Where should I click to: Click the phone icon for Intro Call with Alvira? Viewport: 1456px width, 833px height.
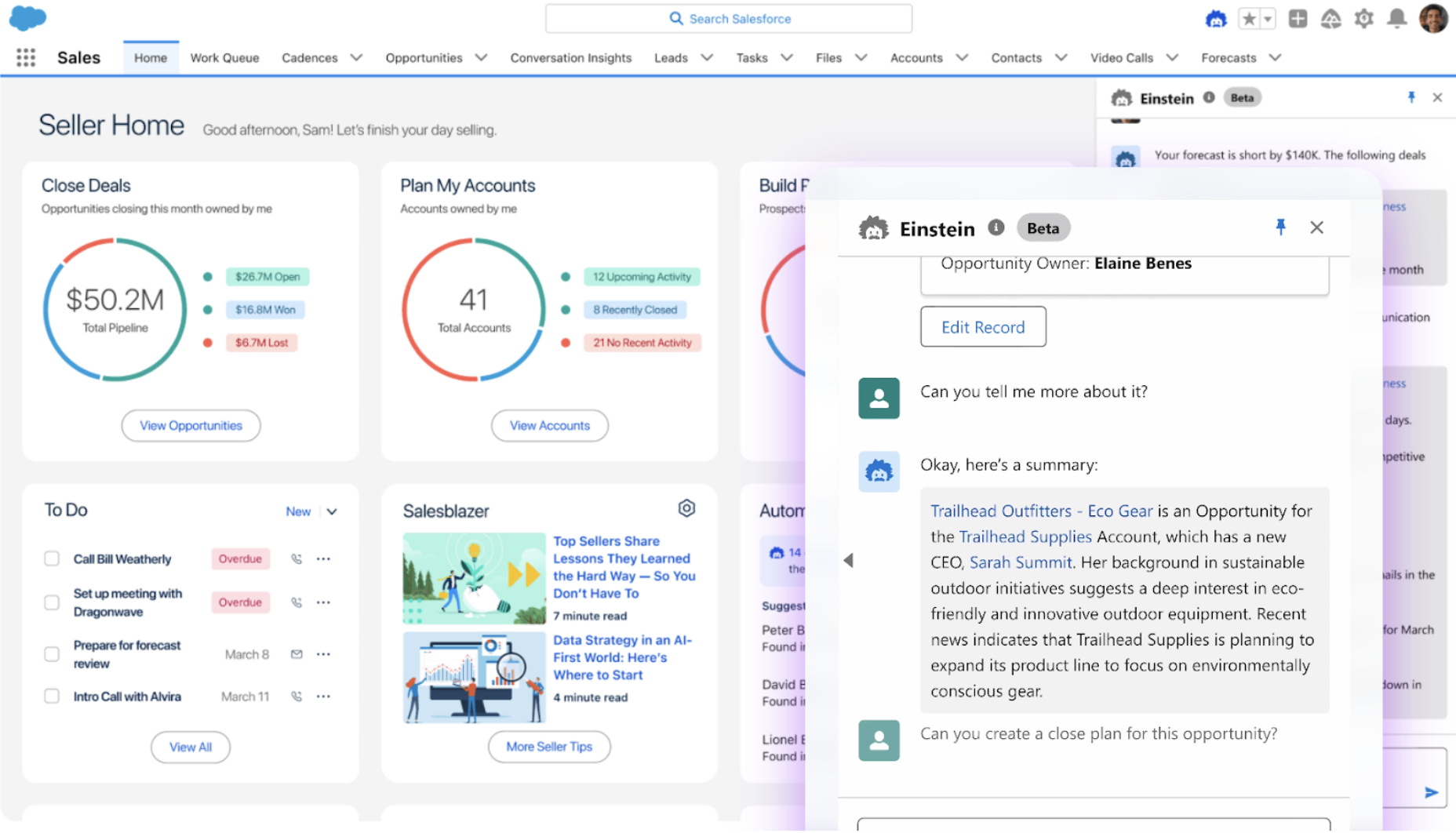point(297,697)
